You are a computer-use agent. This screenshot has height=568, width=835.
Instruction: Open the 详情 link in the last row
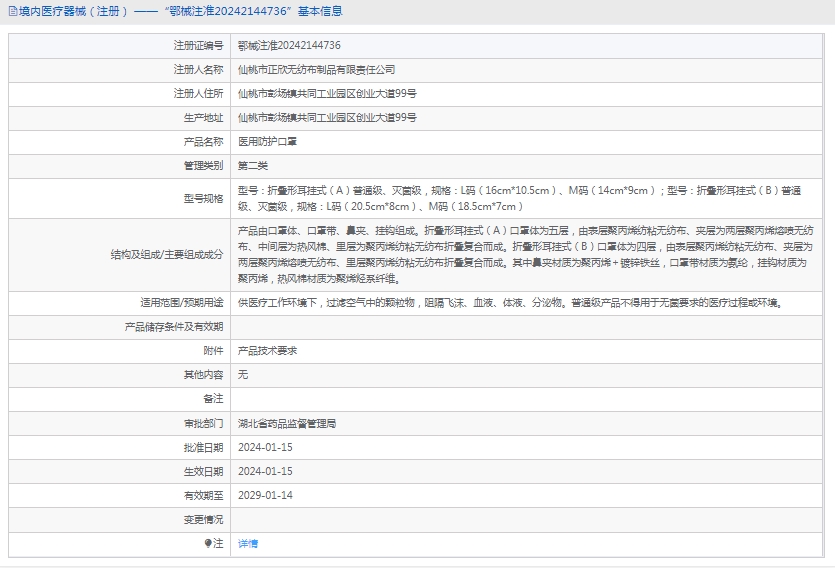point(248,543)
